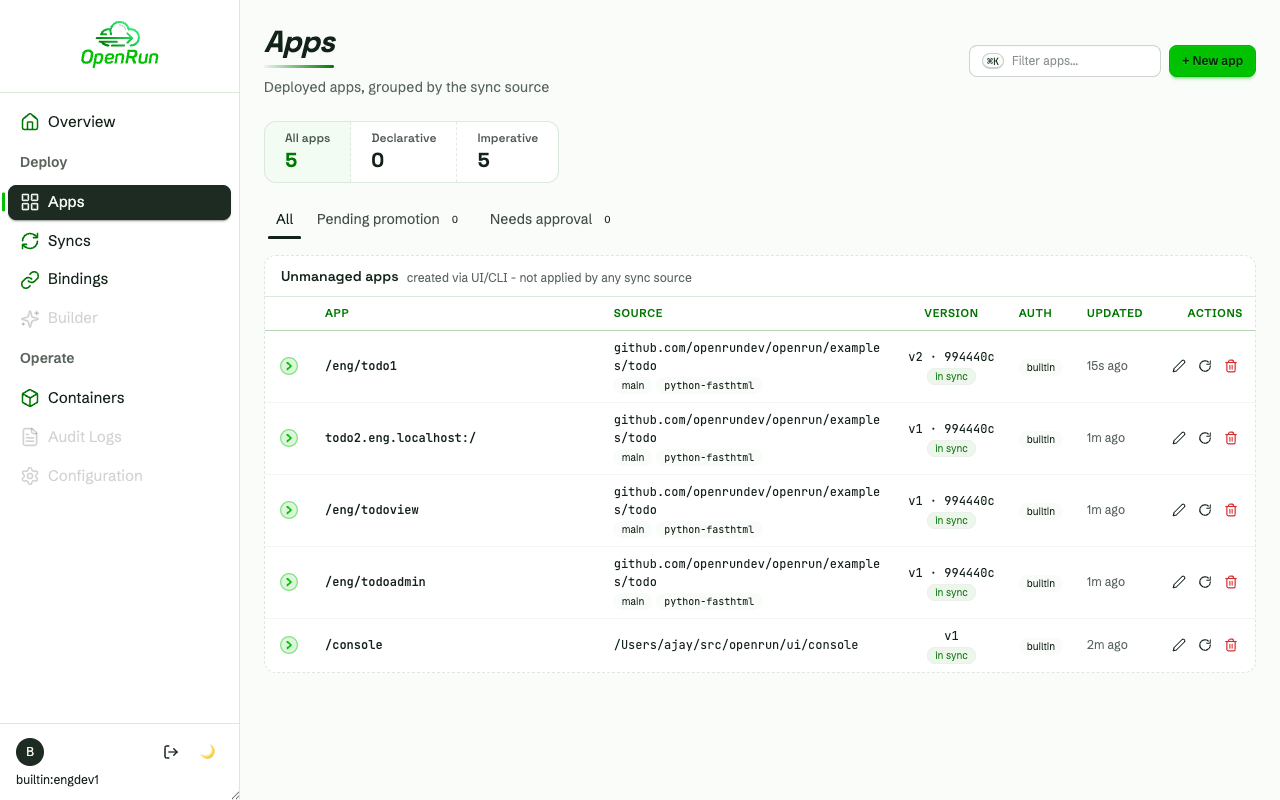Click the 2m ago updated time
The image size is (1280, 800).
(1107, 645)
